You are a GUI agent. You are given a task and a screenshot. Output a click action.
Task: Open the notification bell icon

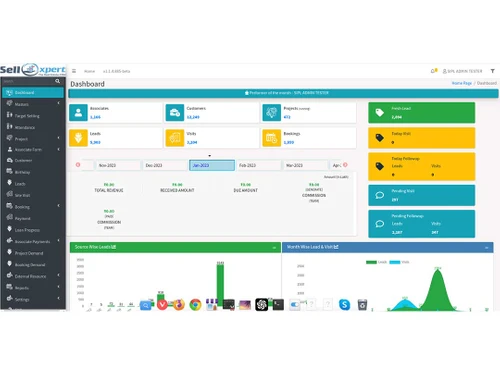pyautogui.click(x=434, y=71)
